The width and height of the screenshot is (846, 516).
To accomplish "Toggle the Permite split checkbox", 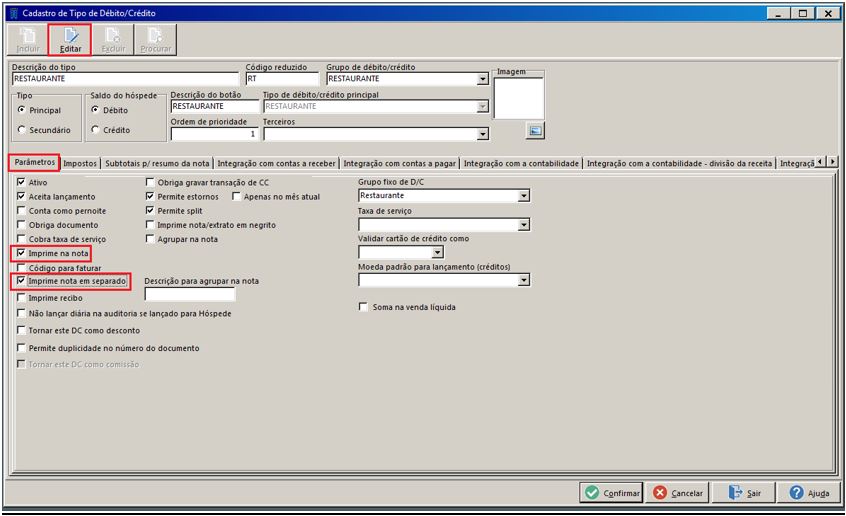I will (150, 210).
